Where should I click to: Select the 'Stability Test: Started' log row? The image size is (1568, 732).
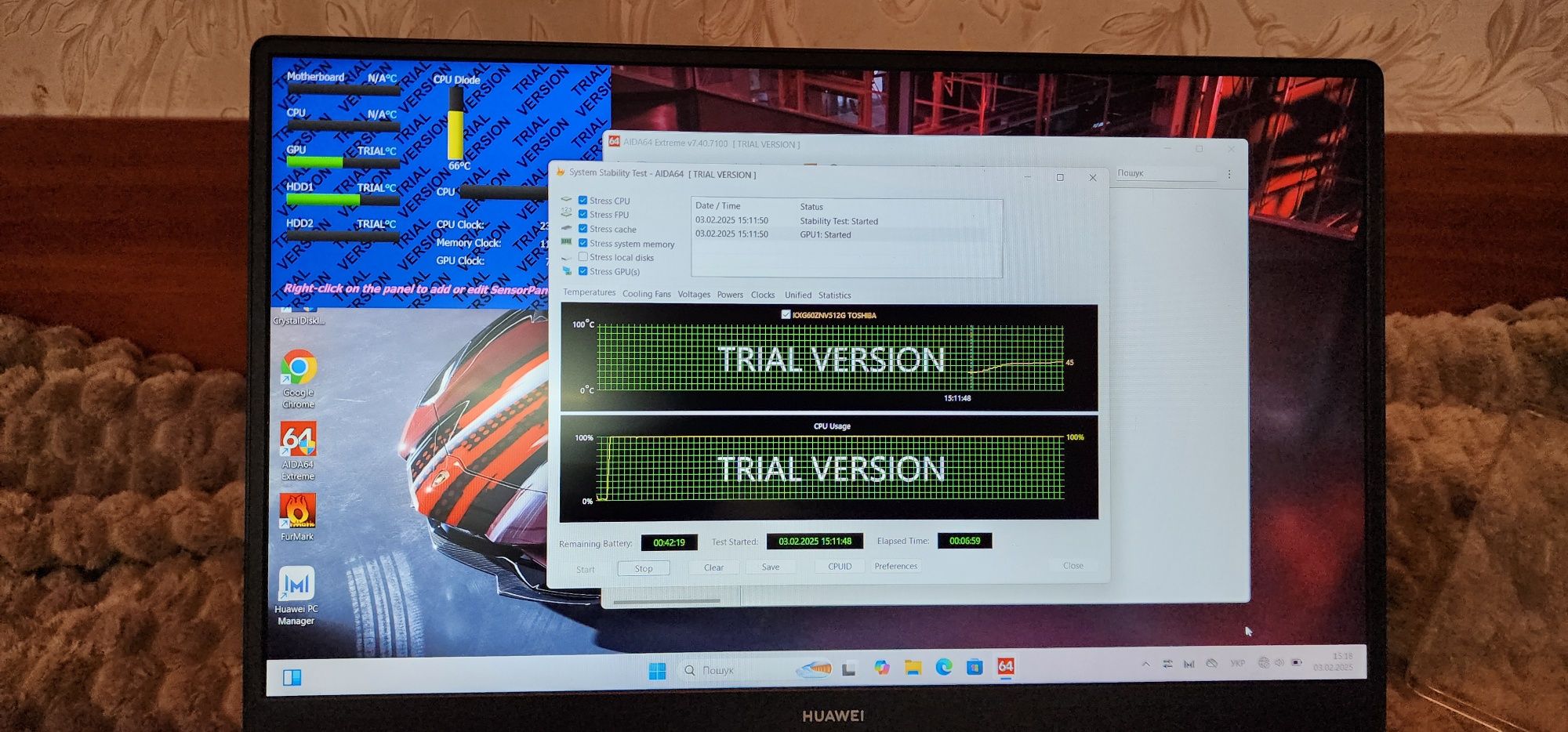pyautogui.click(x=839, y=221)
